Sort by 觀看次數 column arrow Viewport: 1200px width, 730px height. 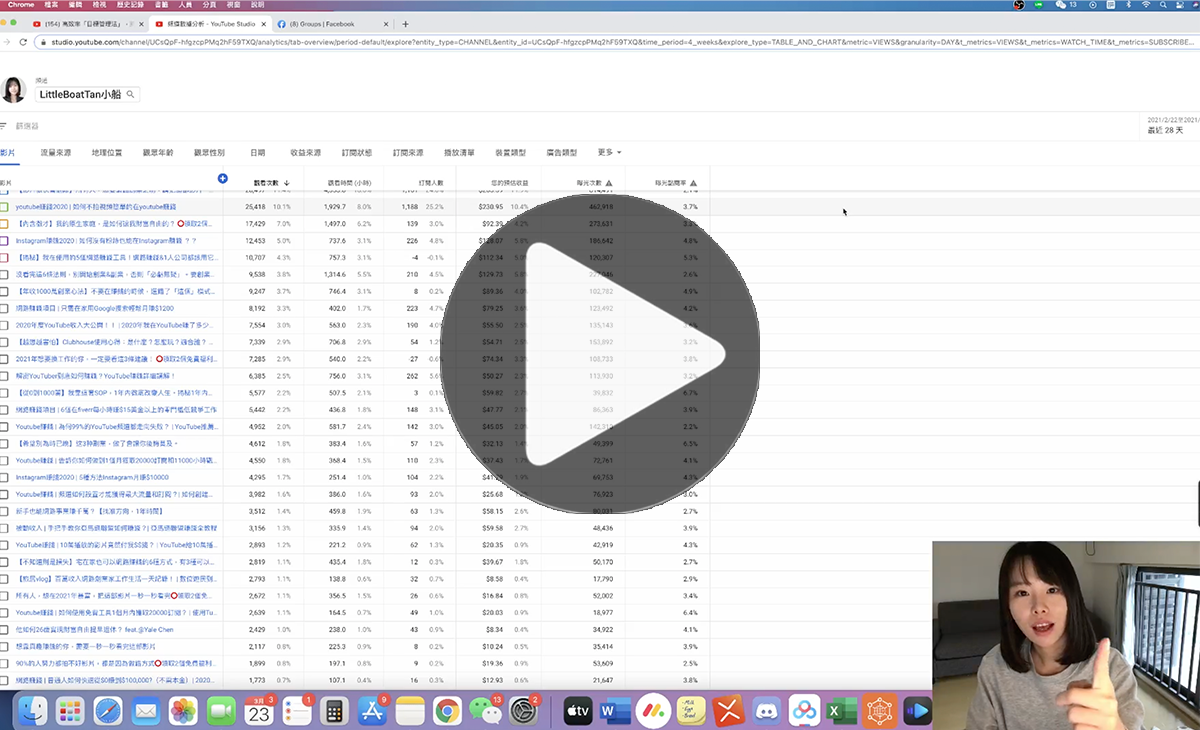(x=287, y=183)
